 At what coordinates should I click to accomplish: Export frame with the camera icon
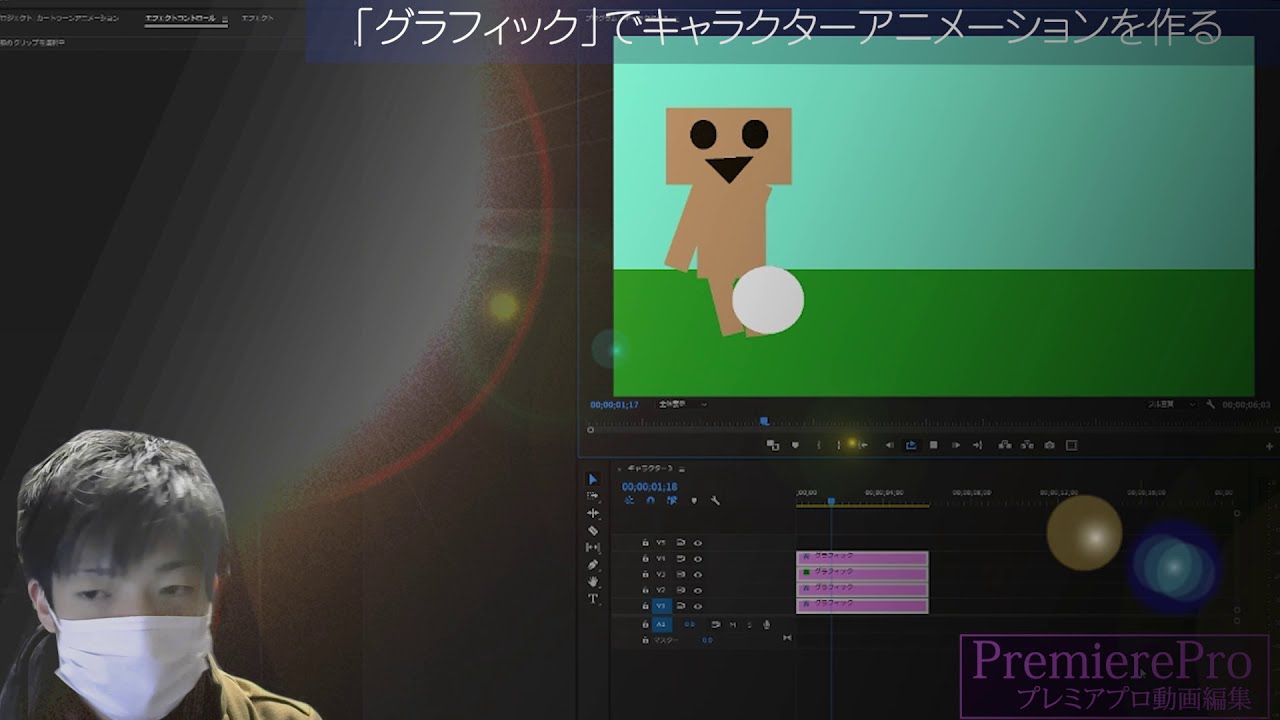pyautogui.click(x=1049, y=444)
